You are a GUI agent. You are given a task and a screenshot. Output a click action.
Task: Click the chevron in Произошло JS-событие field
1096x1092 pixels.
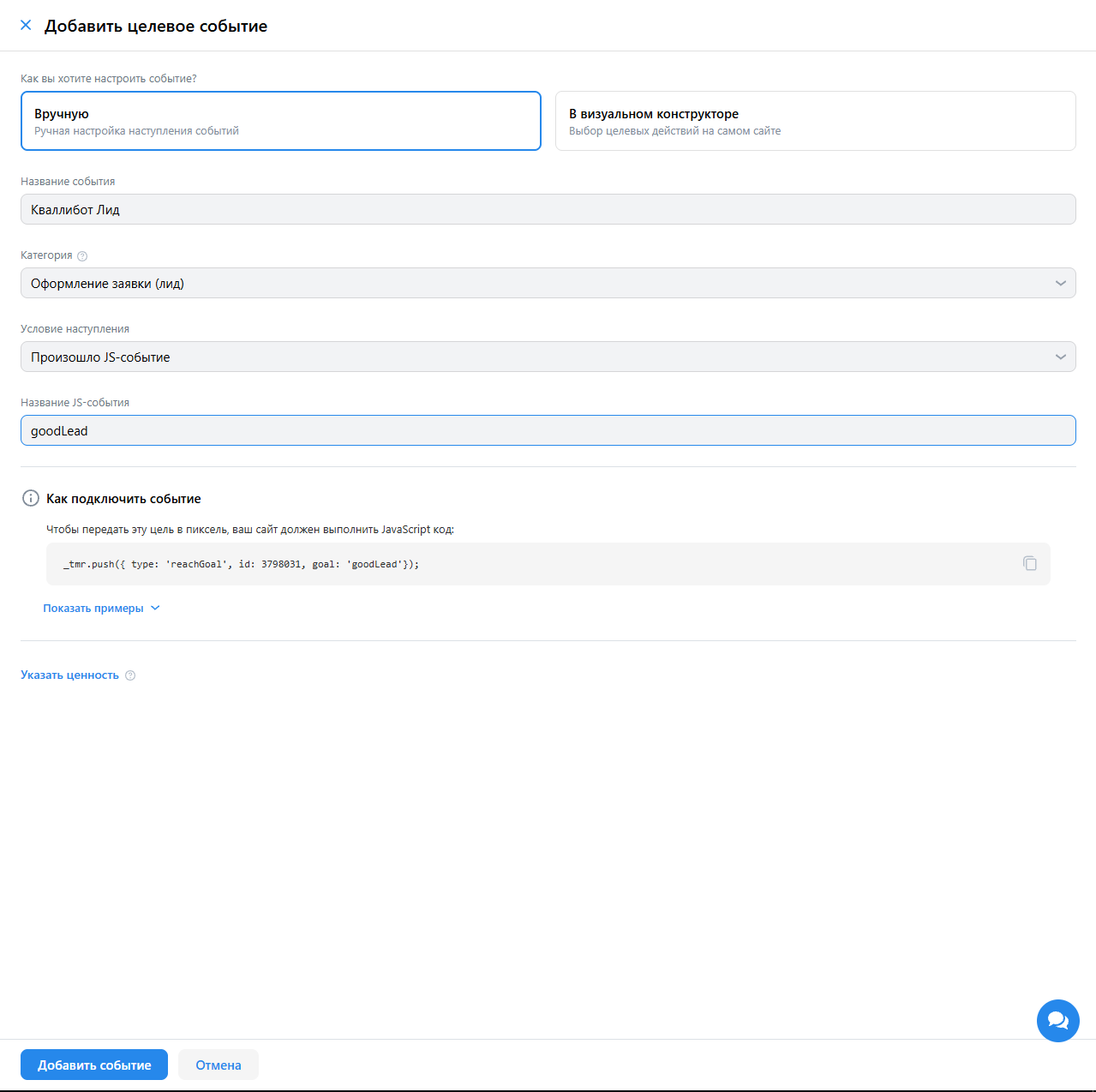click(x=1060, y=357)
